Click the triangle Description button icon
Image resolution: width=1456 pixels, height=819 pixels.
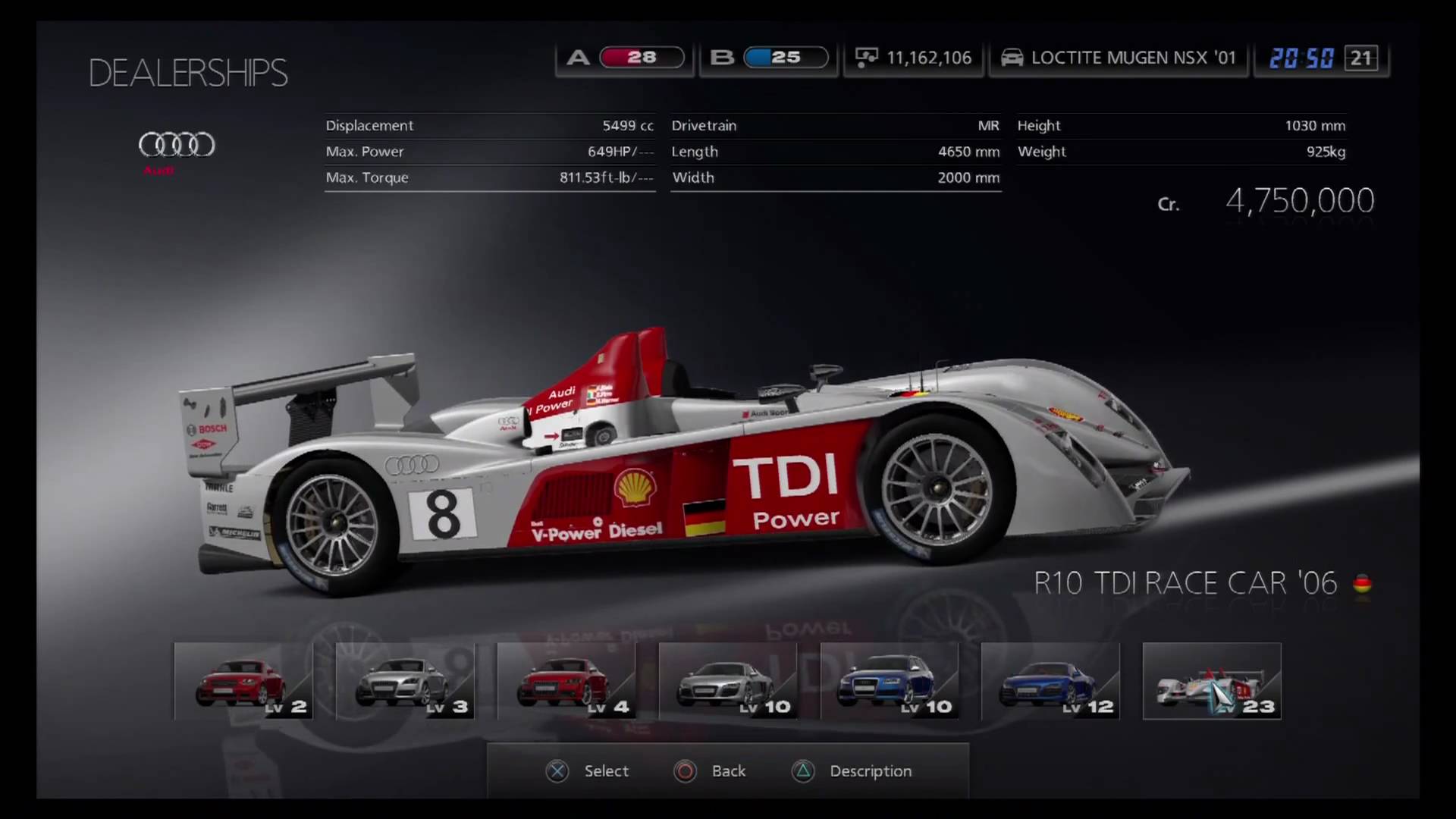pyautogui.click(x=803, y=771)
